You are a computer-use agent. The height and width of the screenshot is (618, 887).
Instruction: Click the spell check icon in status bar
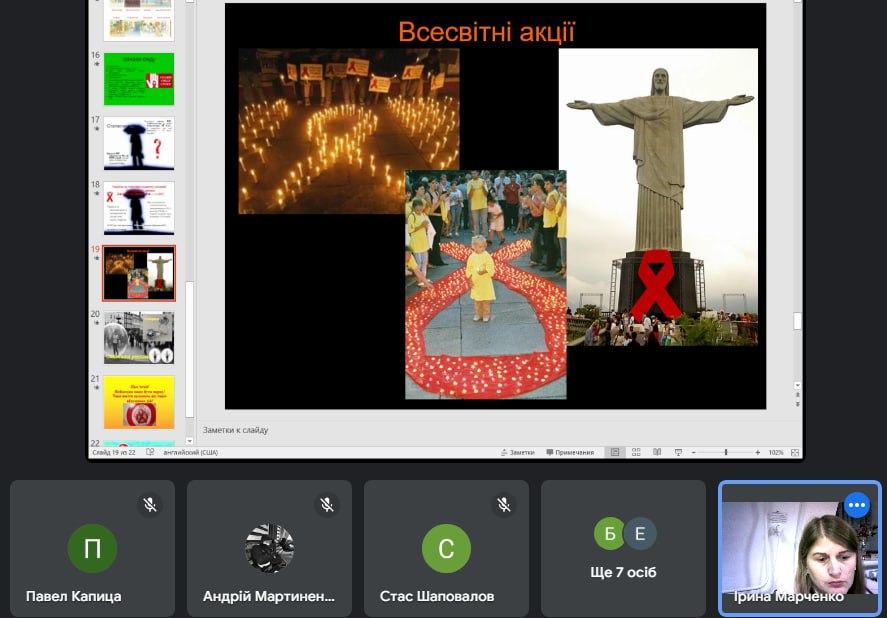pos(150,452)
